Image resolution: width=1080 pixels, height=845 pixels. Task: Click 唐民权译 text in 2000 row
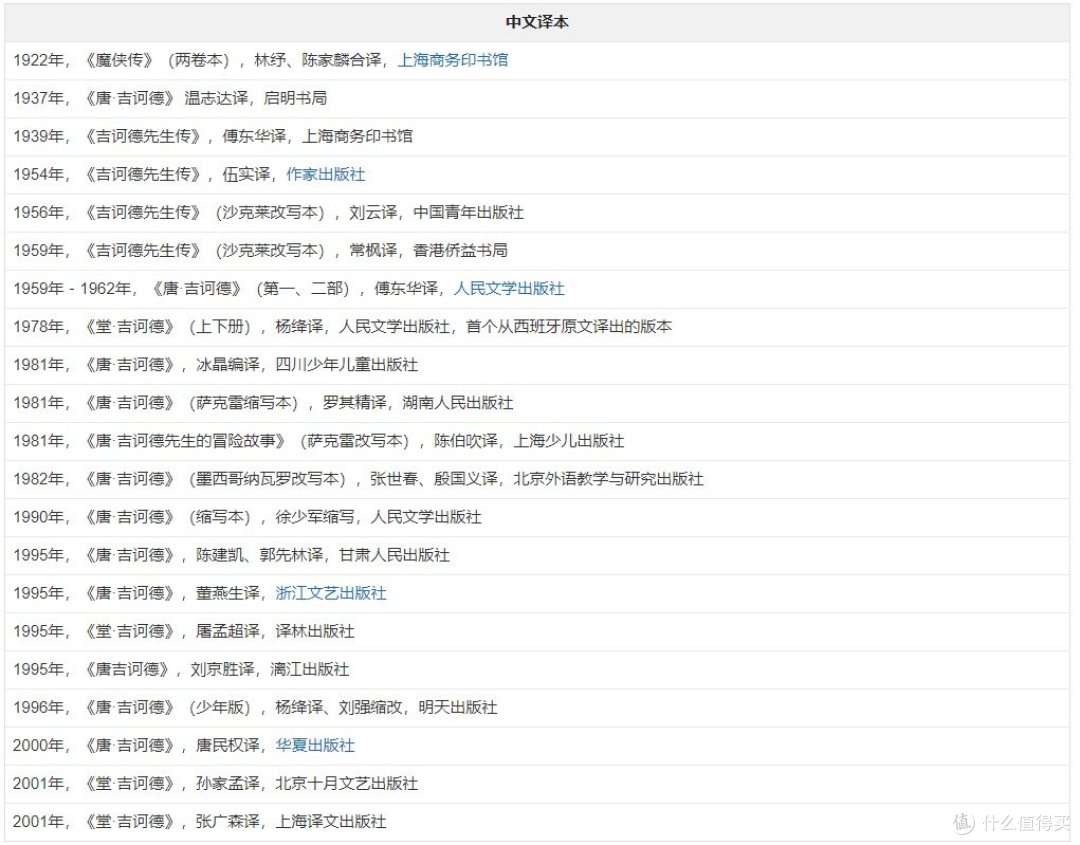[x=227, y=745]
